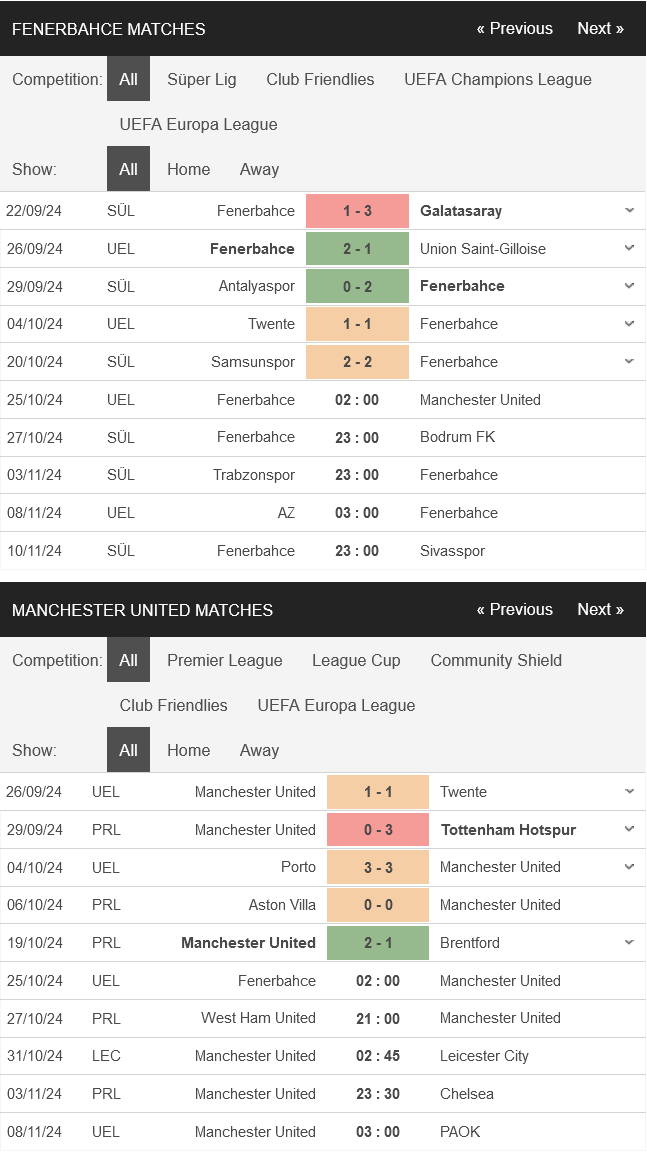Open the Porto 3-3 match chevron
Viewport: 647px width, 1156px height.
pyautogui.click(x=629, y=867)
